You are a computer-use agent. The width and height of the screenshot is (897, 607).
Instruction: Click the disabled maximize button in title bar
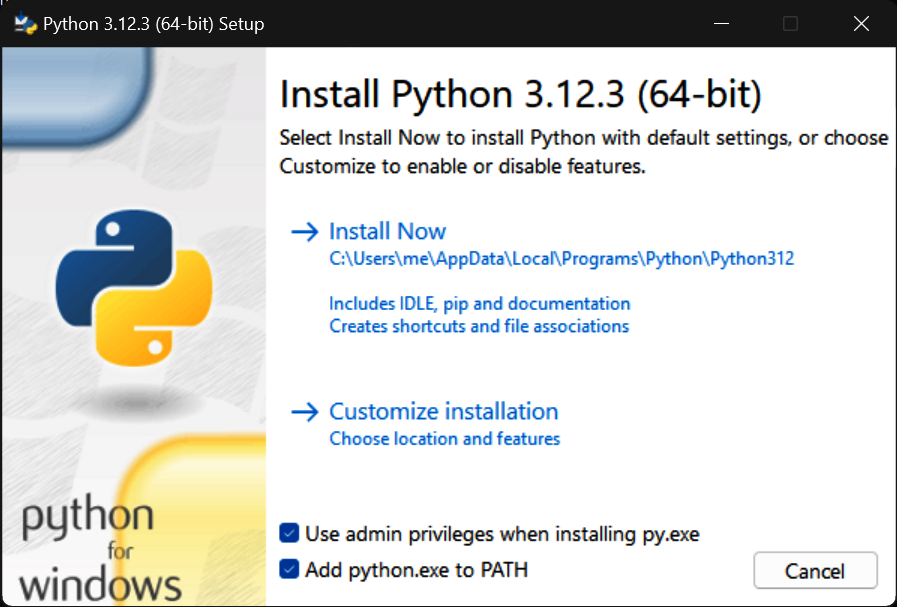point(790,24)
